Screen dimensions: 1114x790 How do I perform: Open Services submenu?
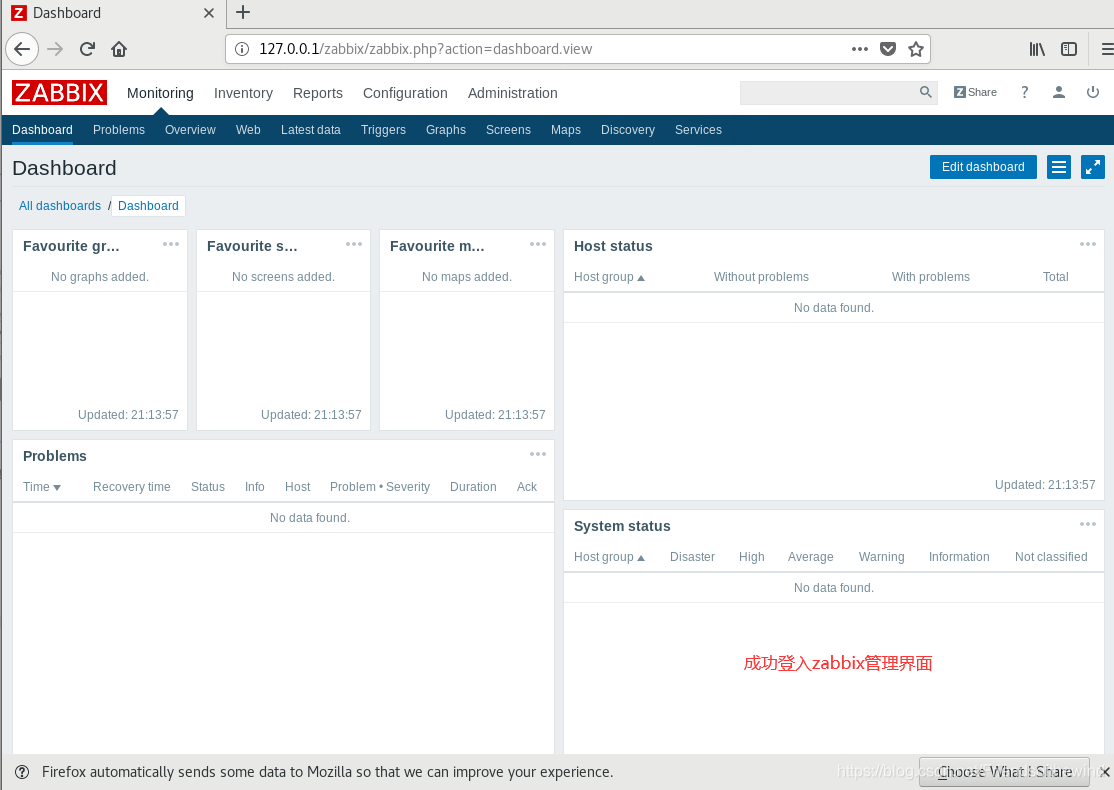click(x=698, y=130)
